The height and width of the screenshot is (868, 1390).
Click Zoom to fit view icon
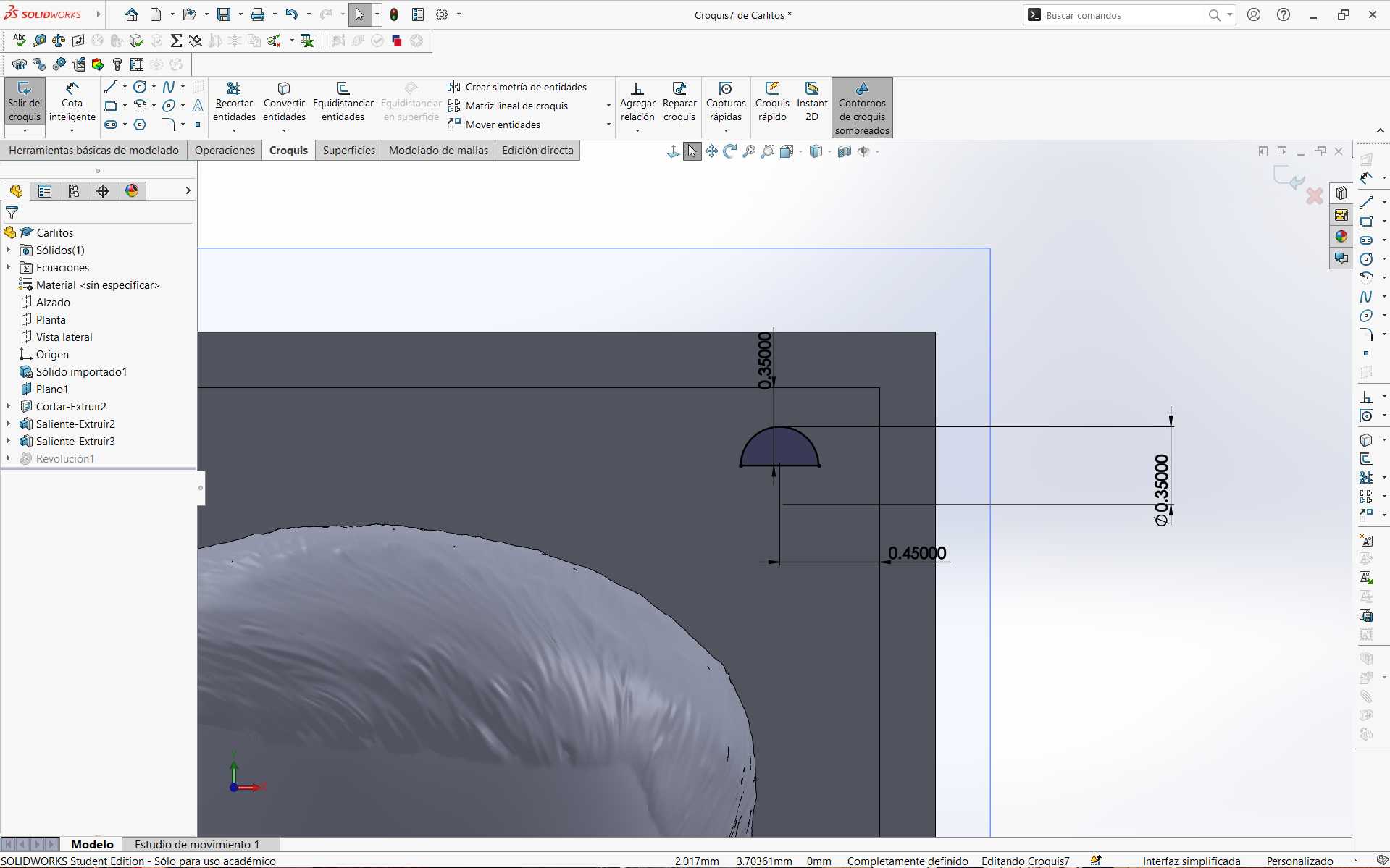[749, 151]
